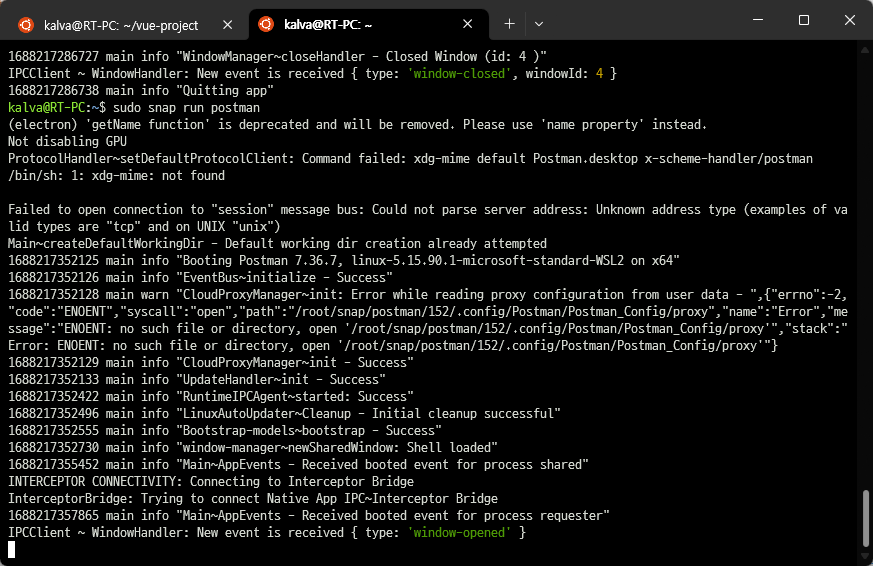Viewport: 873px width, 566px height.
Task: Click 'CloudProxyManager~init - Success' line
Action: click(x=211, y=362)
